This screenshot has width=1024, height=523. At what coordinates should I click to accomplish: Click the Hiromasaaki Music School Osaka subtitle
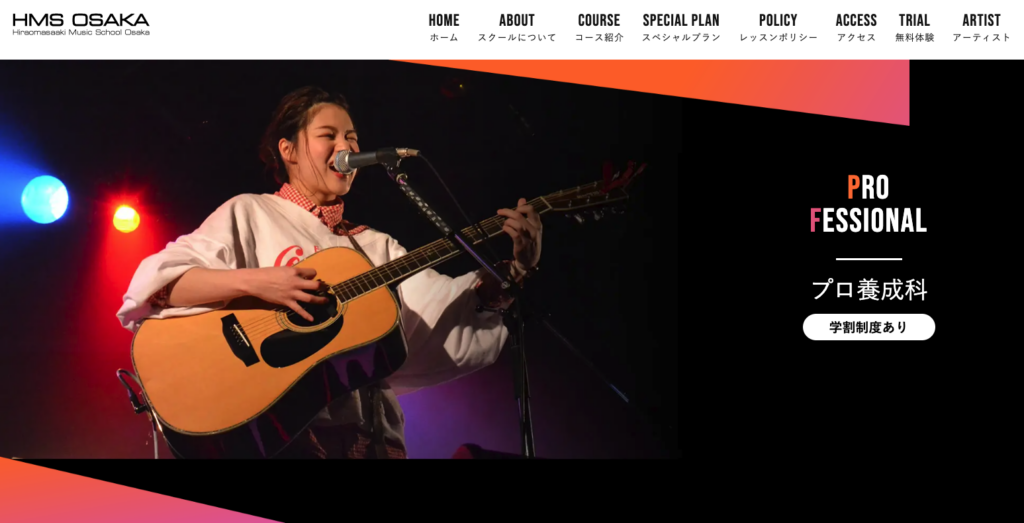(81, 32)
